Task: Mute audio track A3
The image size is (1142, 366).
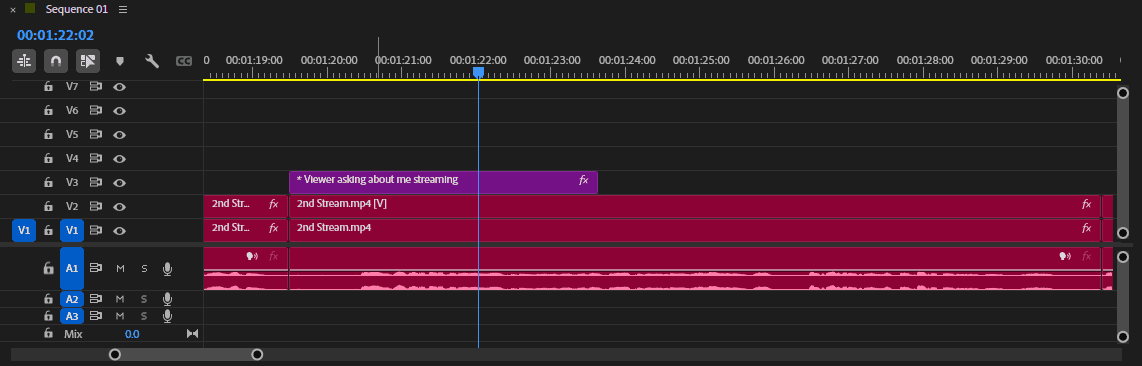Action: pos(120,317)
